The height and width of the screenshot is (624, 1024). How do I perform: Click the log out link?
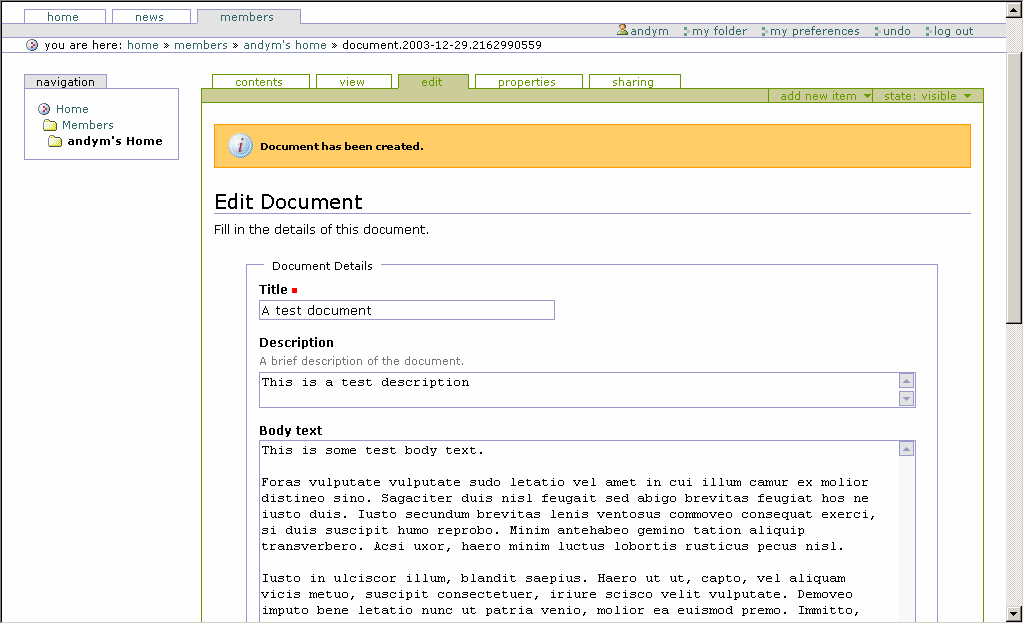(953, 31)
